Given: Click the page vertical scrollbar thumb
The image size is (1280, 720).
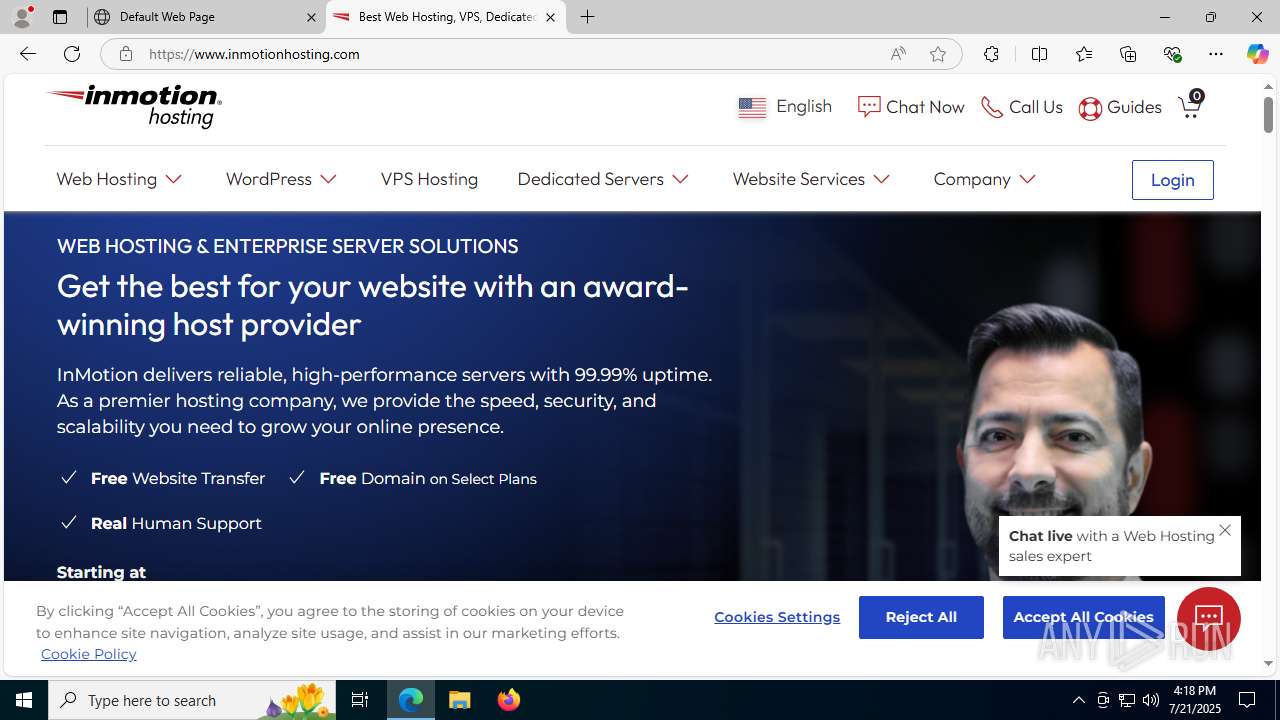Looking at the screenshot, I should (1268, 114).
